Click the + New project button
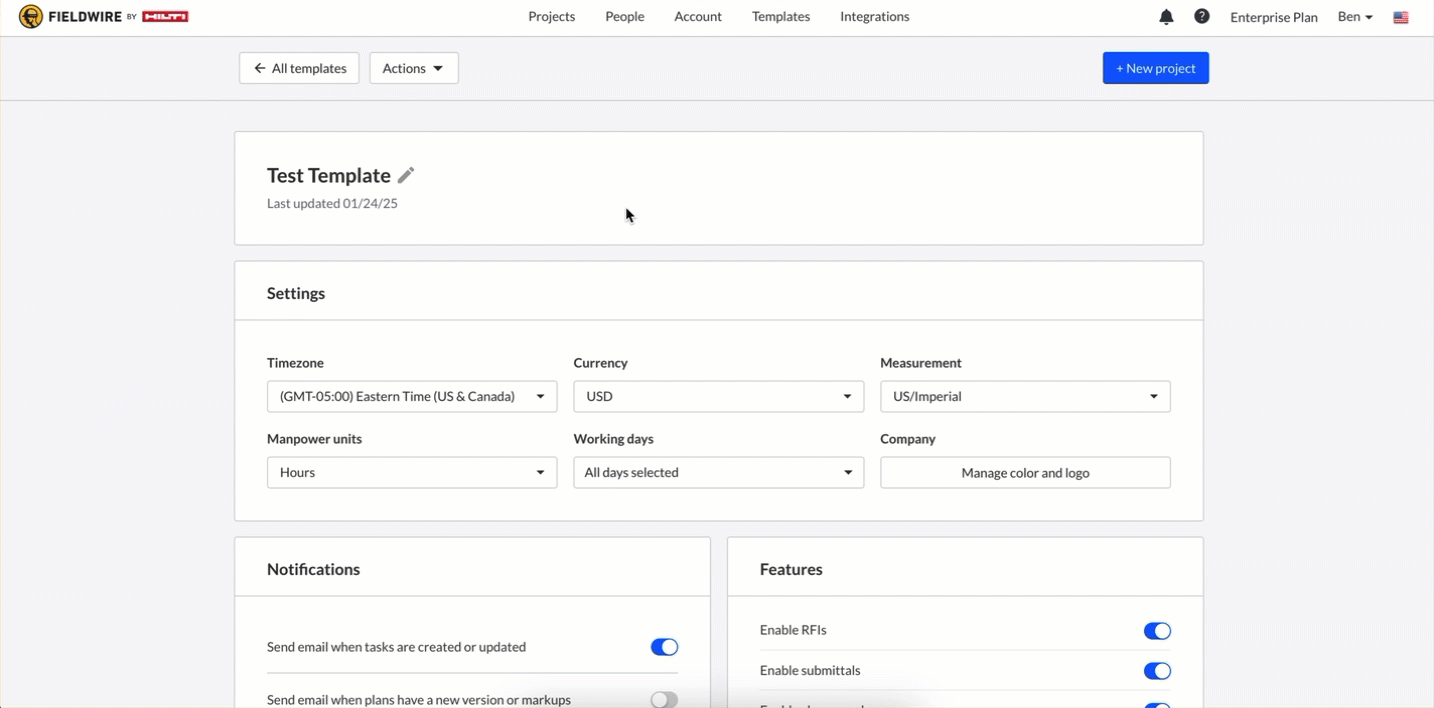The width and height of the screenshot is (1434, 708). click(1155, 68)
